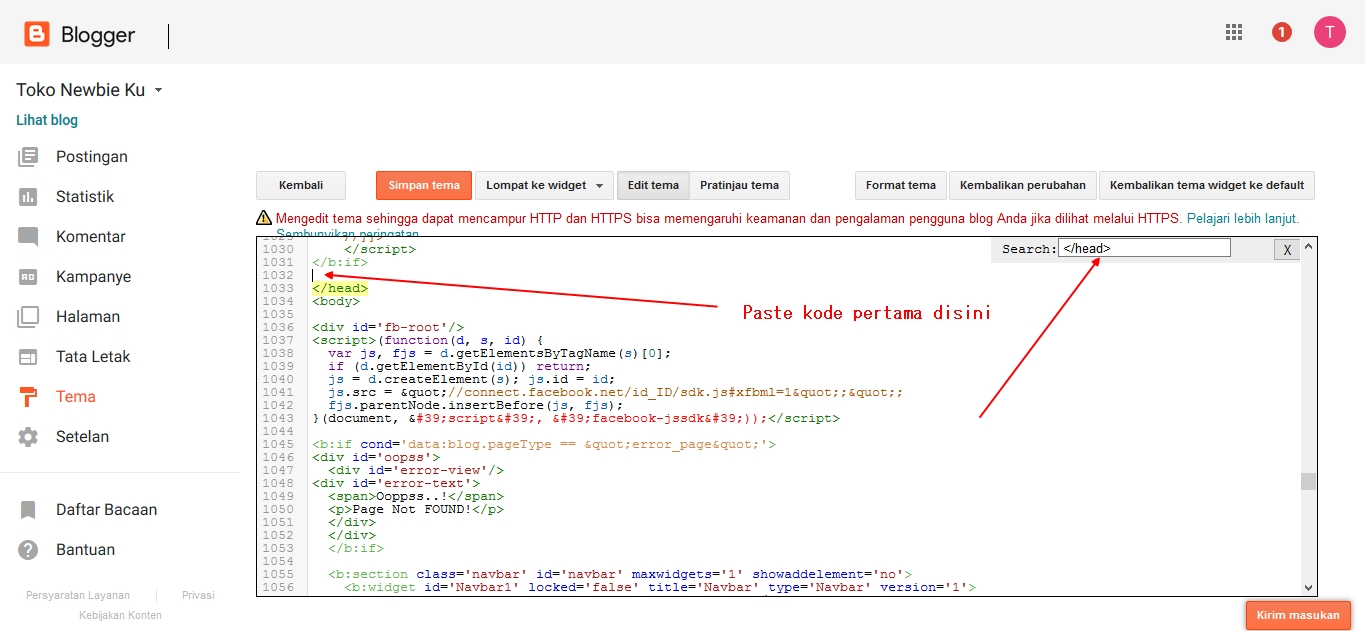Open the Pelajari lebih lanjut link
Viewport: 1365px width, 631px height.
pos(1243,218)
